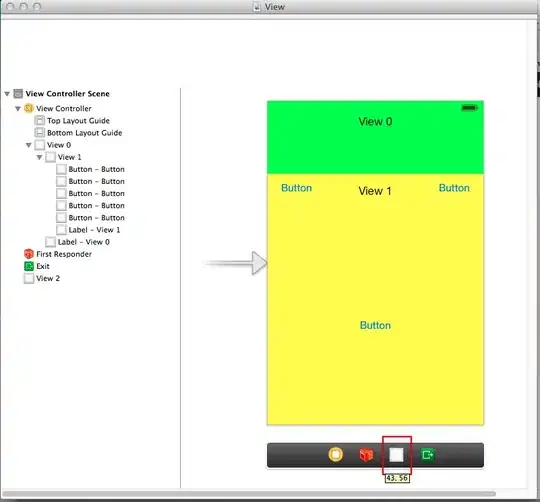Collapse View 0 disclosure triangle

click(29, 145)
